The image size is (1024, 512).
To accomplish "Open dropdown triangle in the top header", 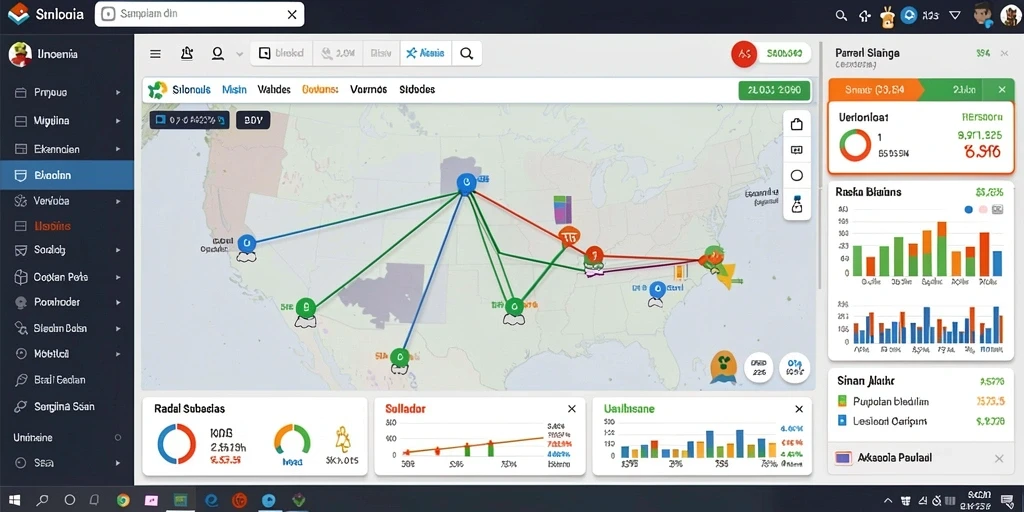I will (x=955, y=15).
